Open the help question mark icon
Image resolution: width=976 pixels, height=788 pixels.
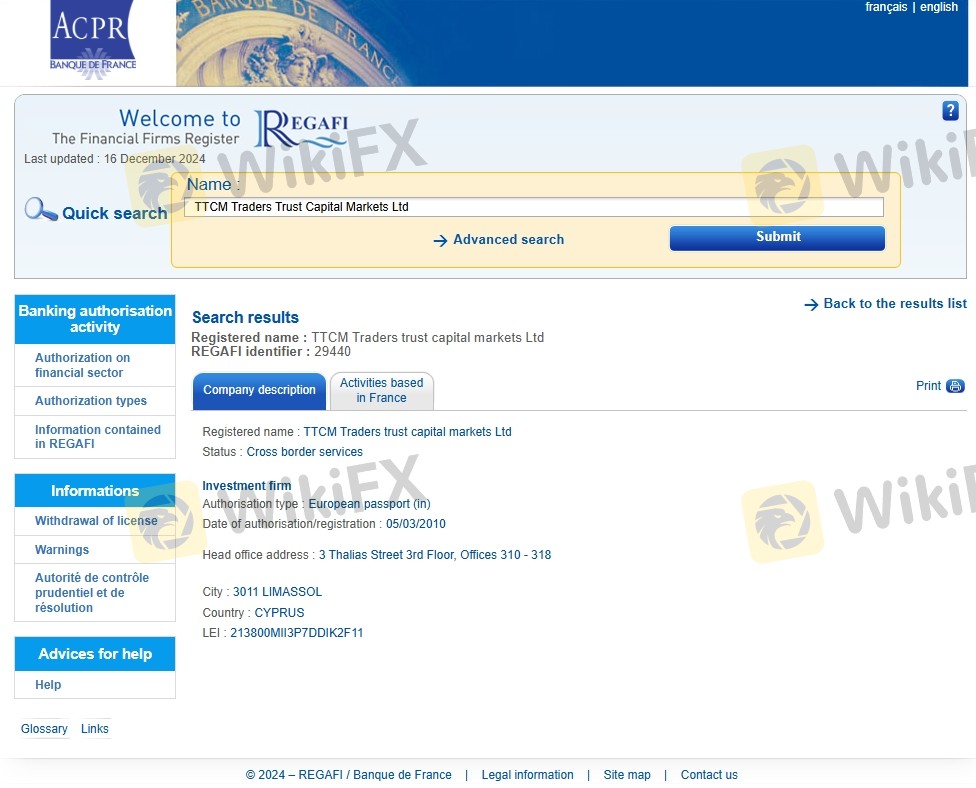coord(950,111)
